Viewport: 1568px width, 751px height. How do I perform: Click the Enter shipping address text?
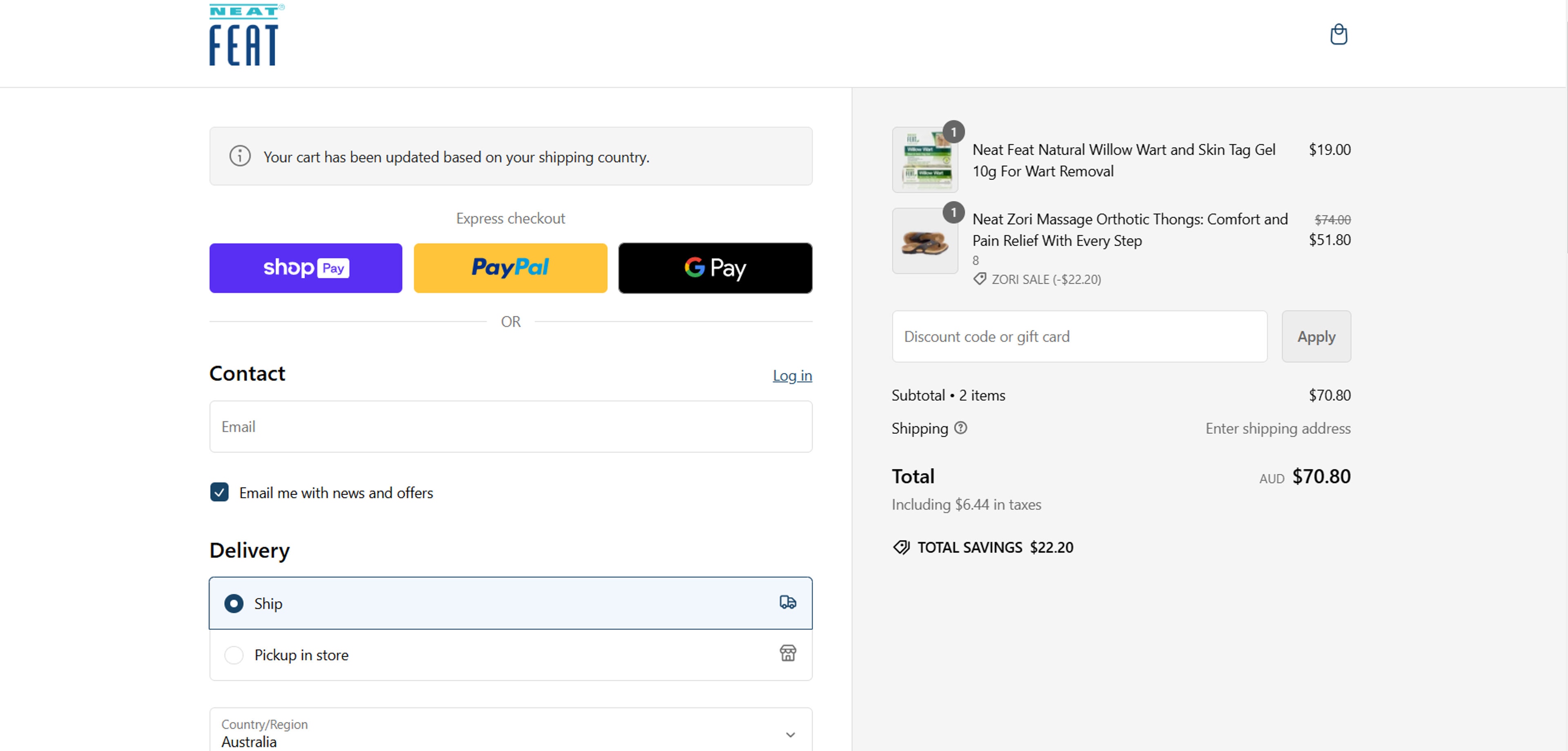[x=1278, y=429]
